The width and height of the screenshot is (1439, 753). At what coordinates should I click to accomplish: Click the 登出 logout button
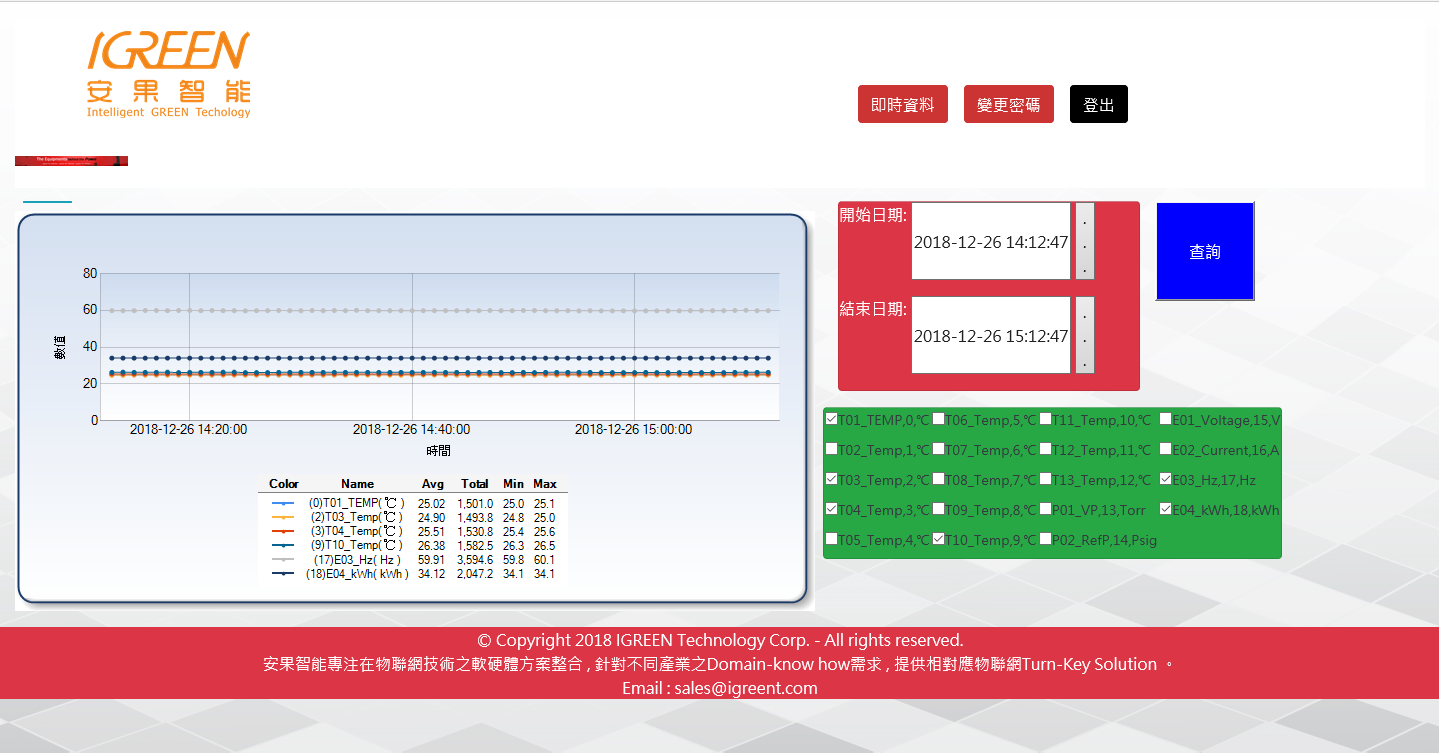click(1098, 104)
